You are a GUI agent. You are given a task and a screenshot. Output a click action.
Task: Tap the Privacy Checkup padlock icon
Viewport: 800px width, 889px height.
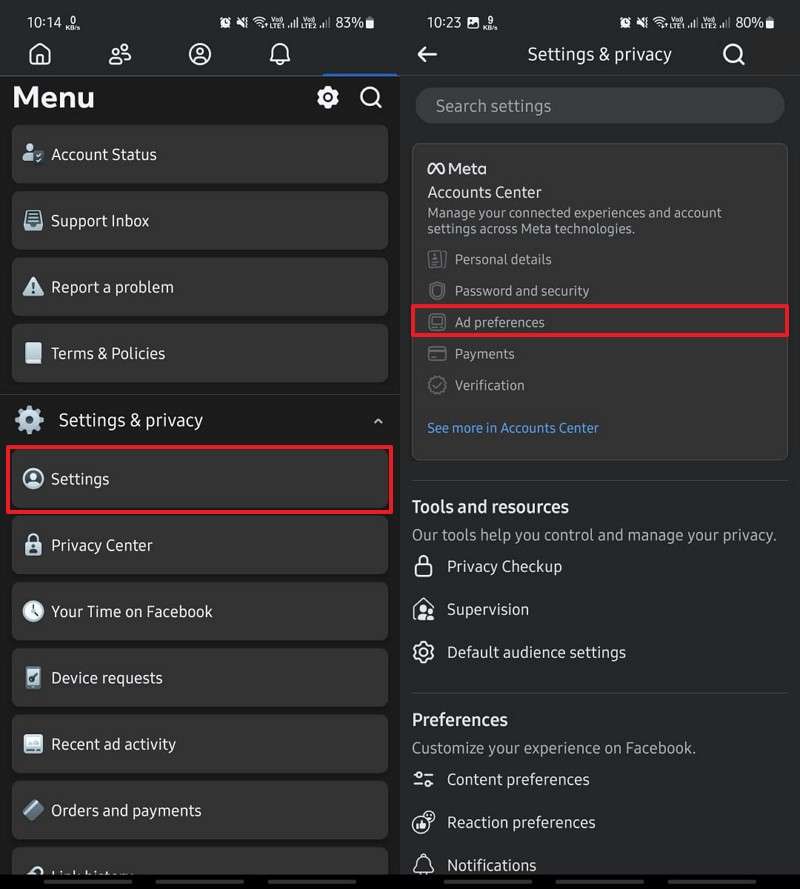pyautogui.click(x=424, y=566)
